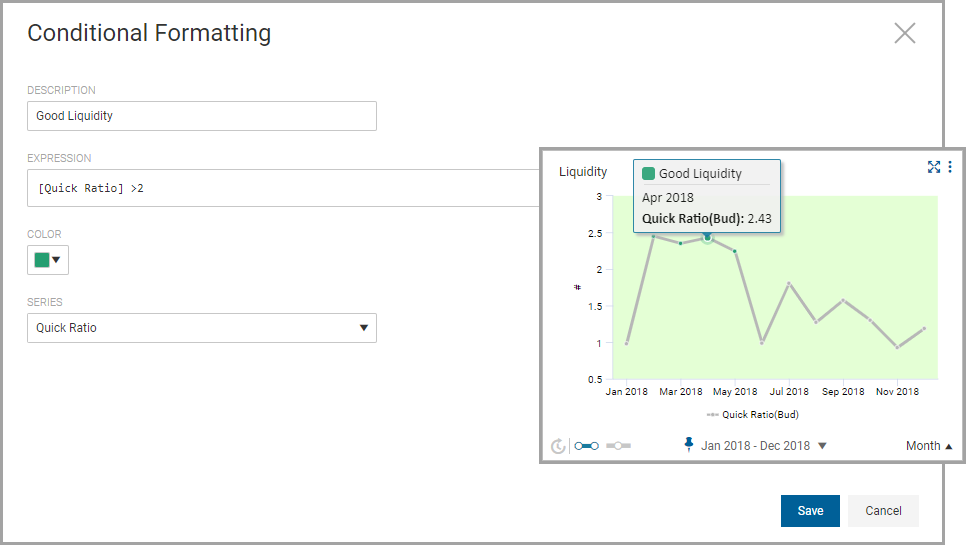The image size is (967, 545).
Task: Edit the Good Liquidity description field
Action: pos(202,116)
